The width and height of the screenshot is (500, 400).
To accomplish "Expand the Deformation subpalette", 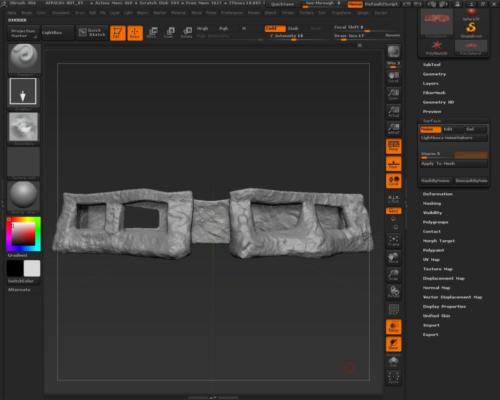I will [438, 194].
